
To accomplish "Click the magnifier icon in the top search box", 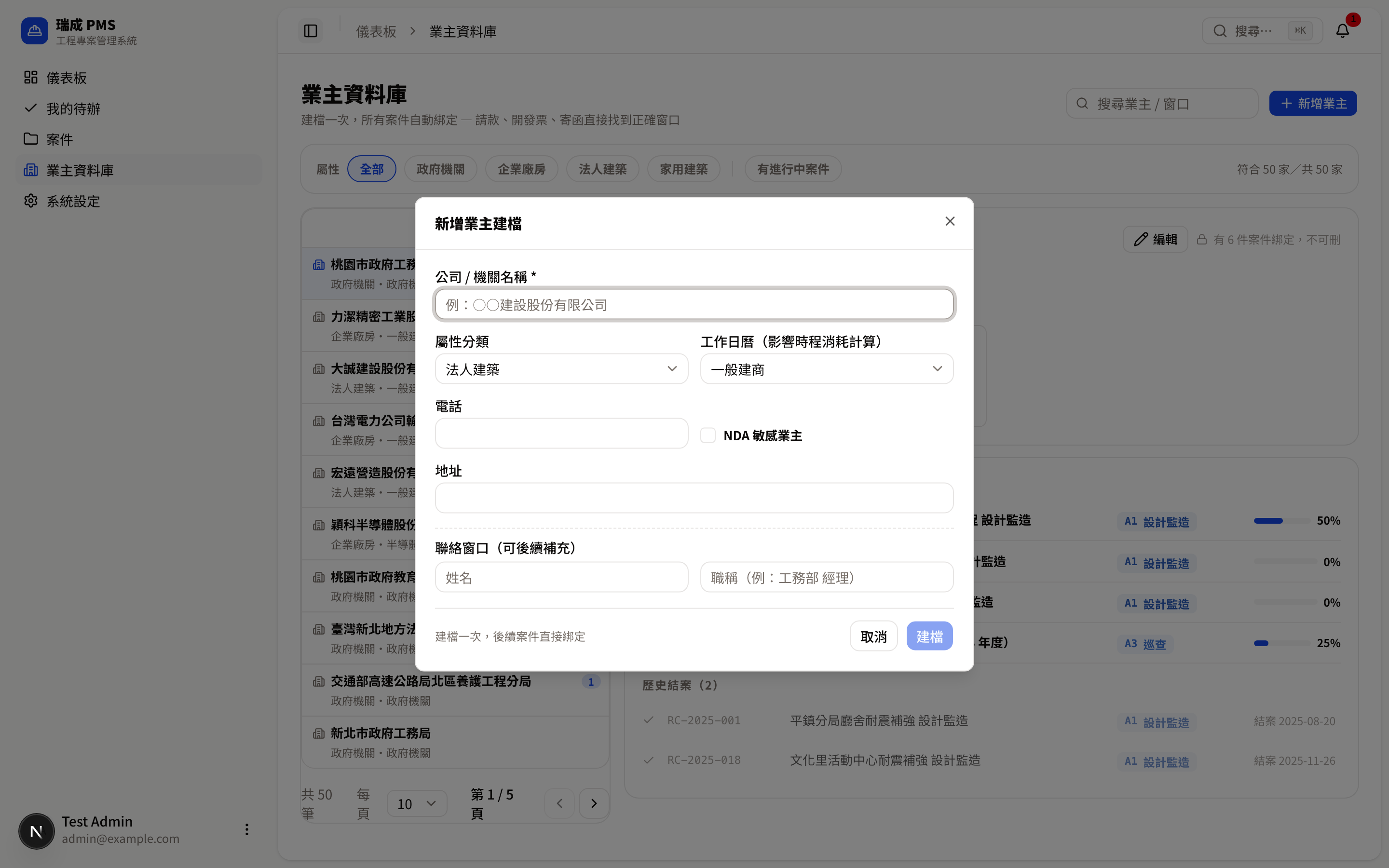I will coord(1220,31).
